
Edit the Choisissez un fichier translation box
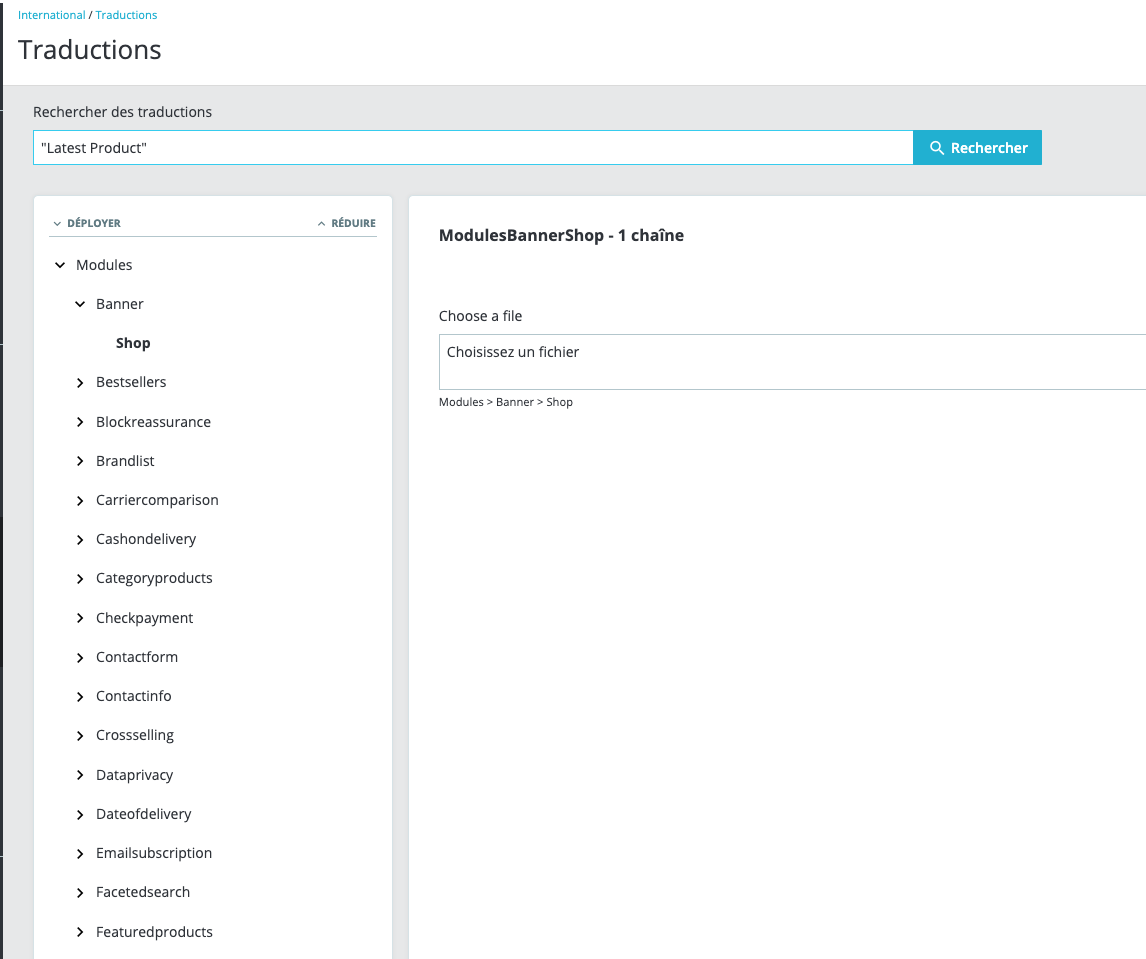click(792, 362)
